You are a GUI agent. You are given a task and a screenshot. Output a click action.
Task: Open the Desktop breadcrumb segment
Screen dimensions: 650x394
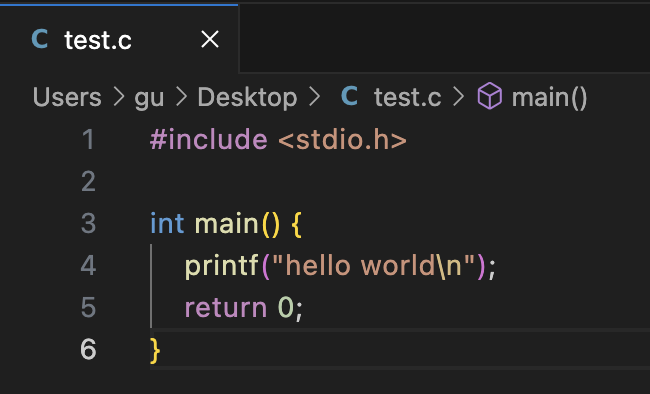point(247,98)
